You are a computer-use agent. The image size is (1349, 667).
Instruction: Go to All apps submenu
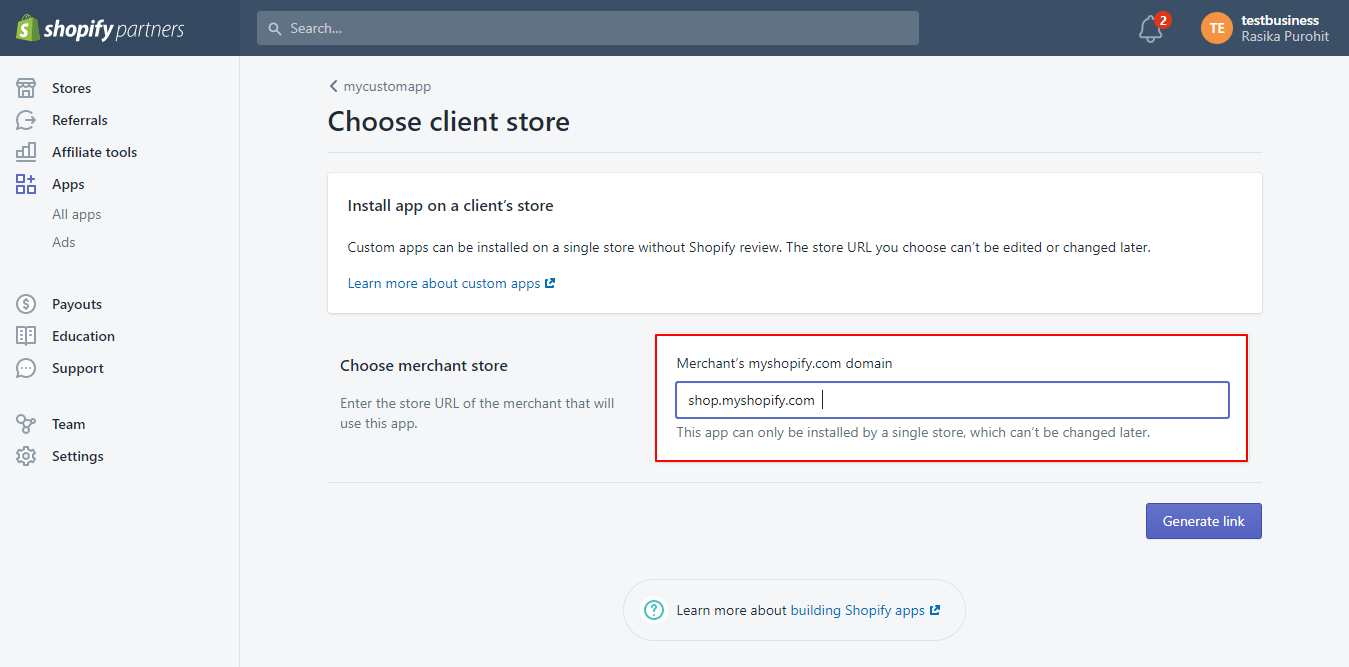(x=77, y=214)
